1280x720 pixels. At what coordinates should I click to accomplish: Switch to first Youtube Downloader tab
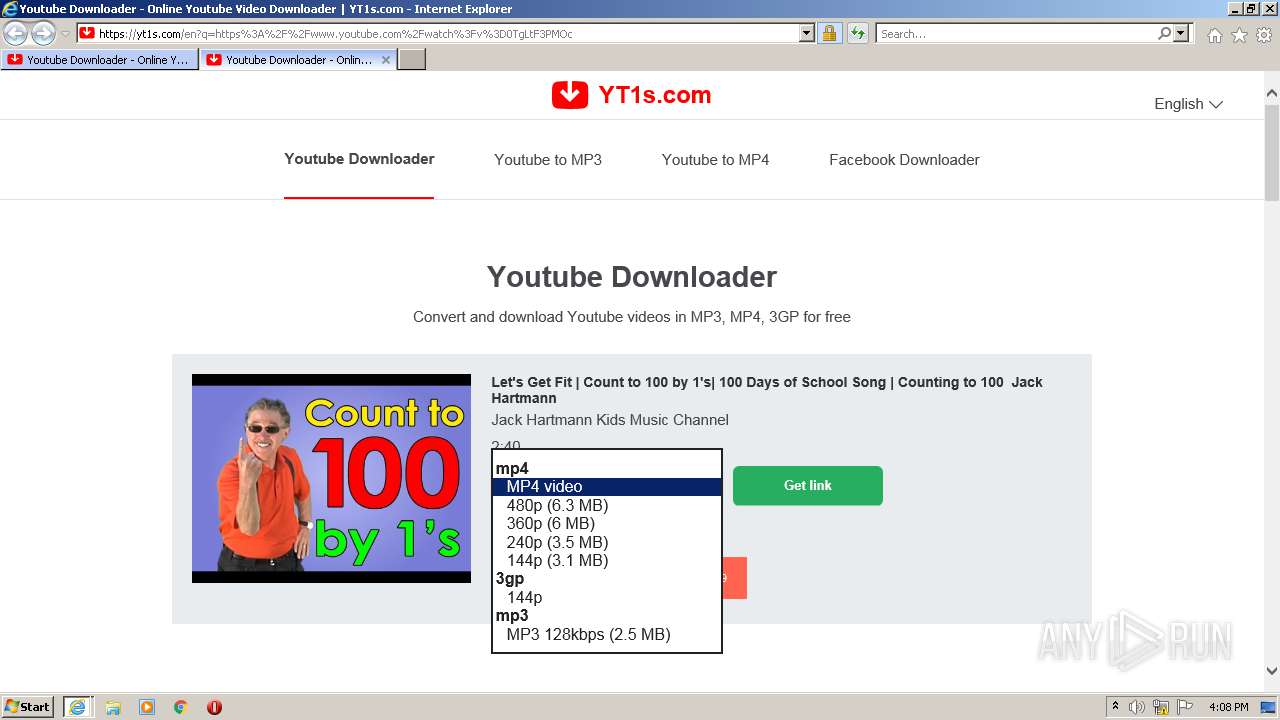coord(98,60)
